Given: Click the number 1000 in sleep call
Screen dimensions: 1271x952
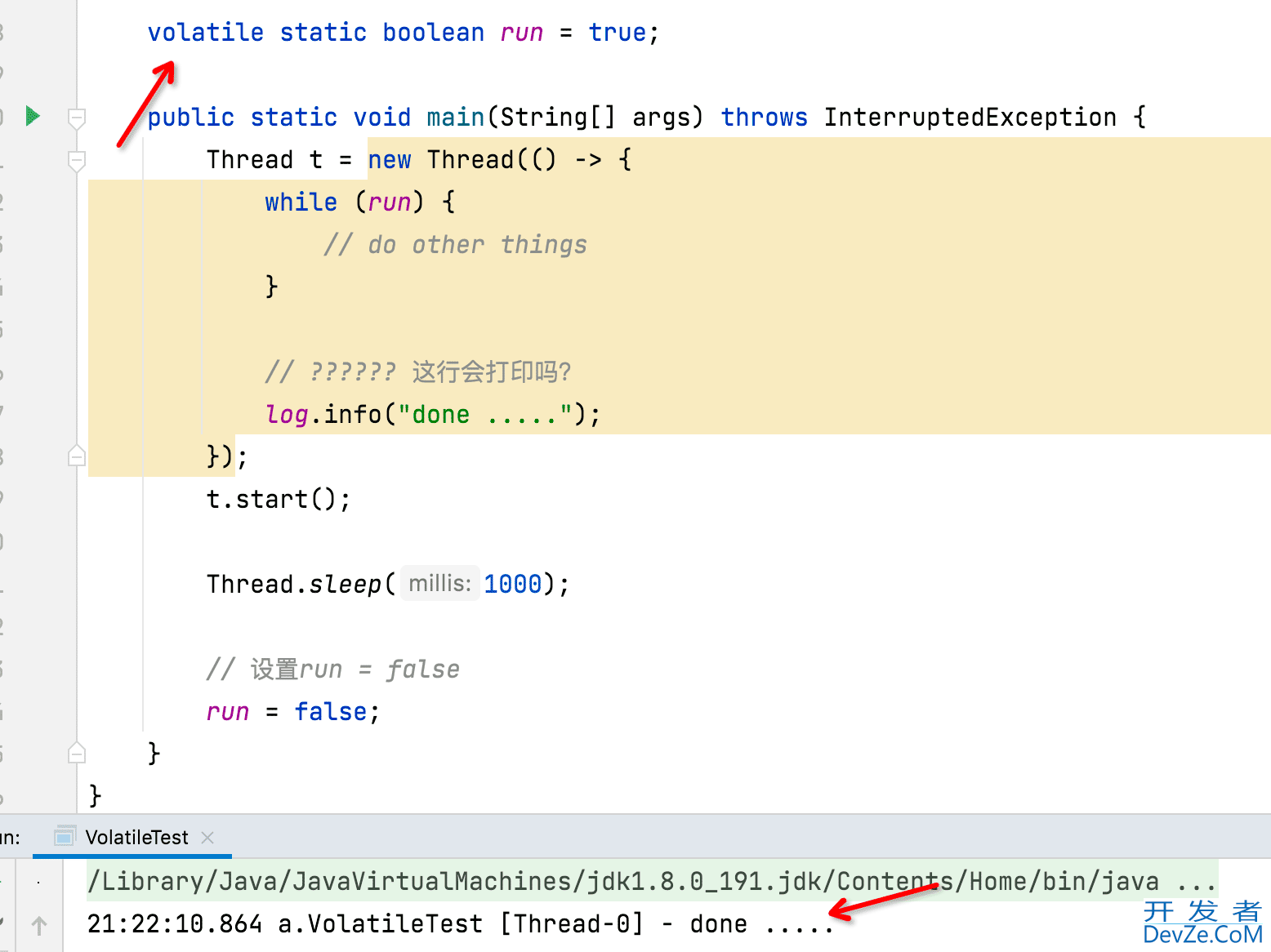Looking at the screenshot, I should pos(513,584).
